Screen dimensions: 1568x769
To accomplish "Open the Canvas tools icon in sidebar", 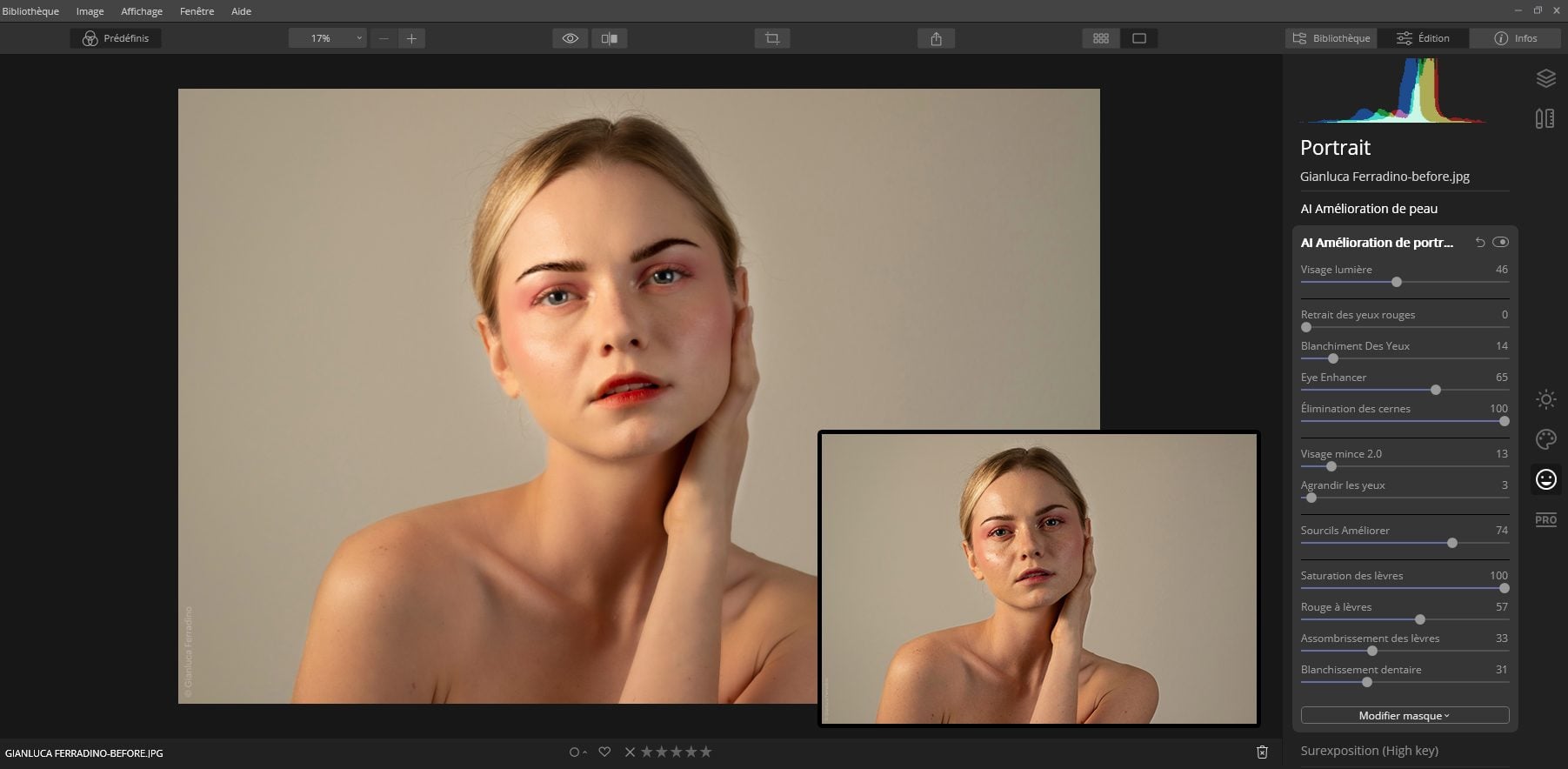I will point(1545,118).
